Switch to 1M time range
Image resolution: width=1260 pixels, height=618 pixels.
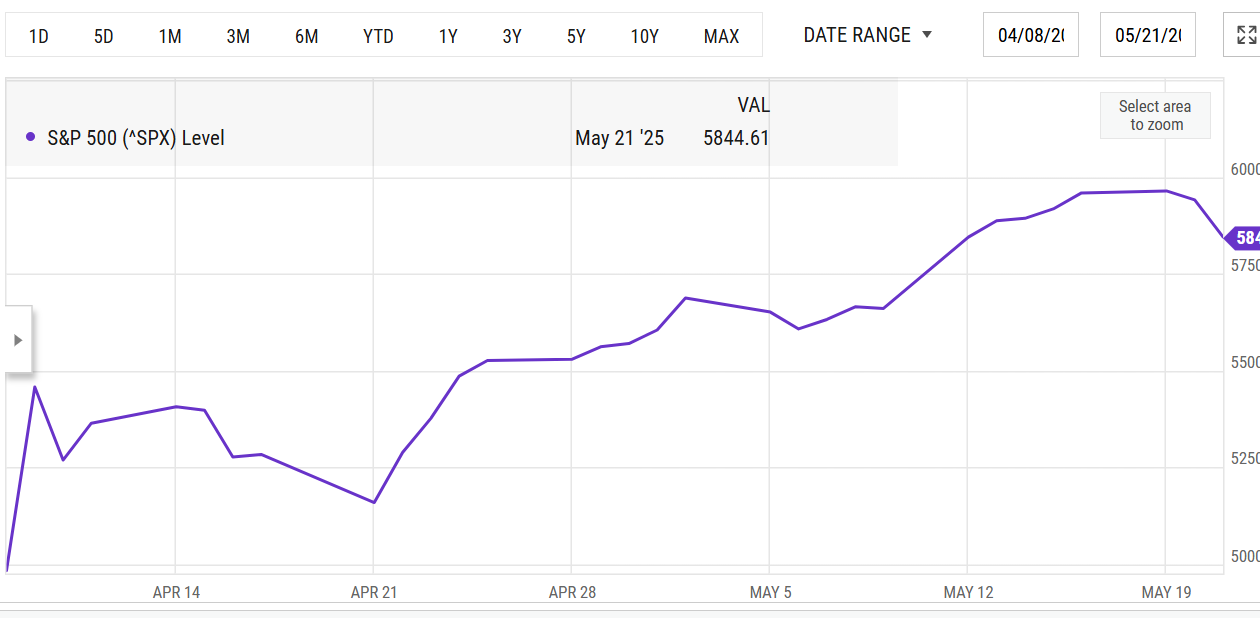point(170,36)
